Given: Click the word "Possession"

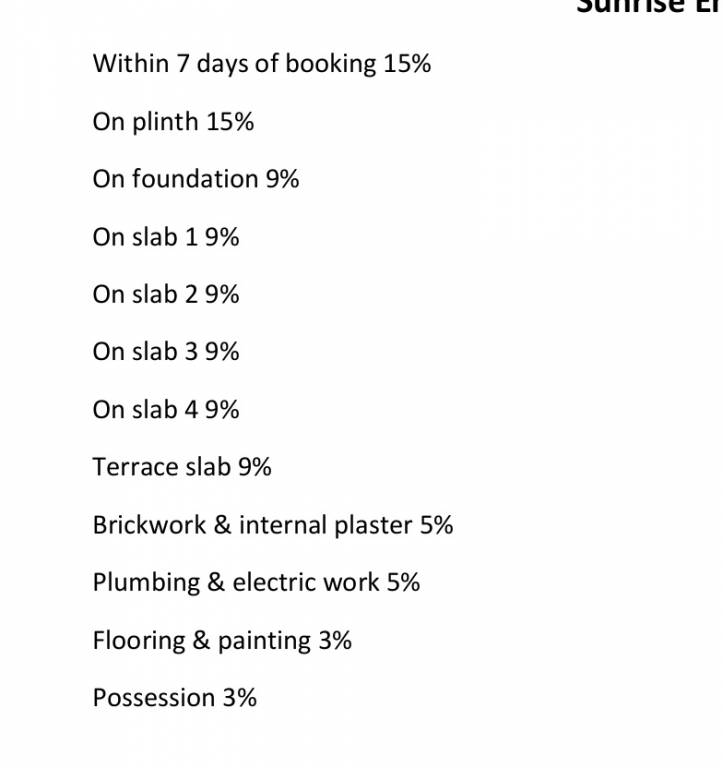Looking at the screenshot, I should [x=154, y=698].
